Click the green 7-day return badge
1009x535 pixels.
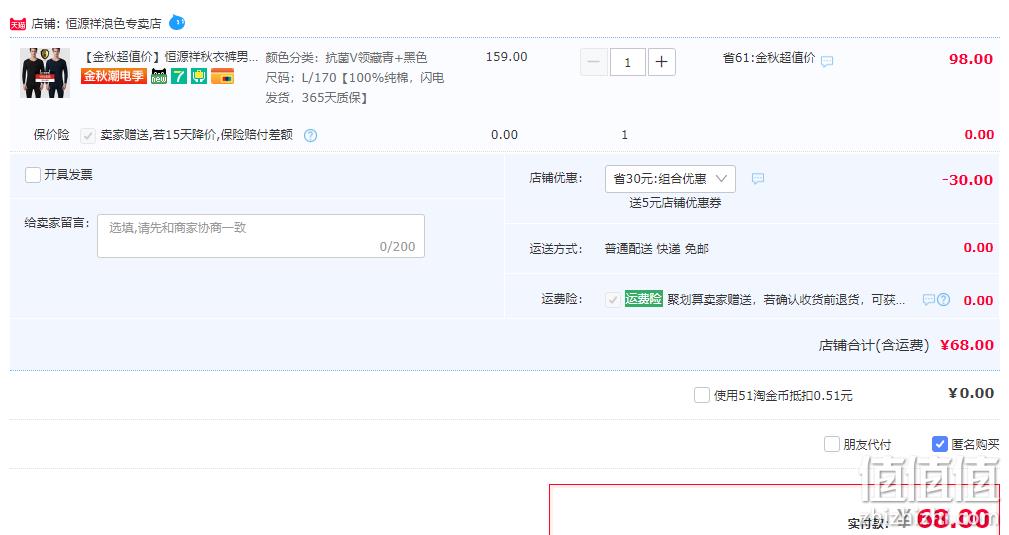click(179, 76)
